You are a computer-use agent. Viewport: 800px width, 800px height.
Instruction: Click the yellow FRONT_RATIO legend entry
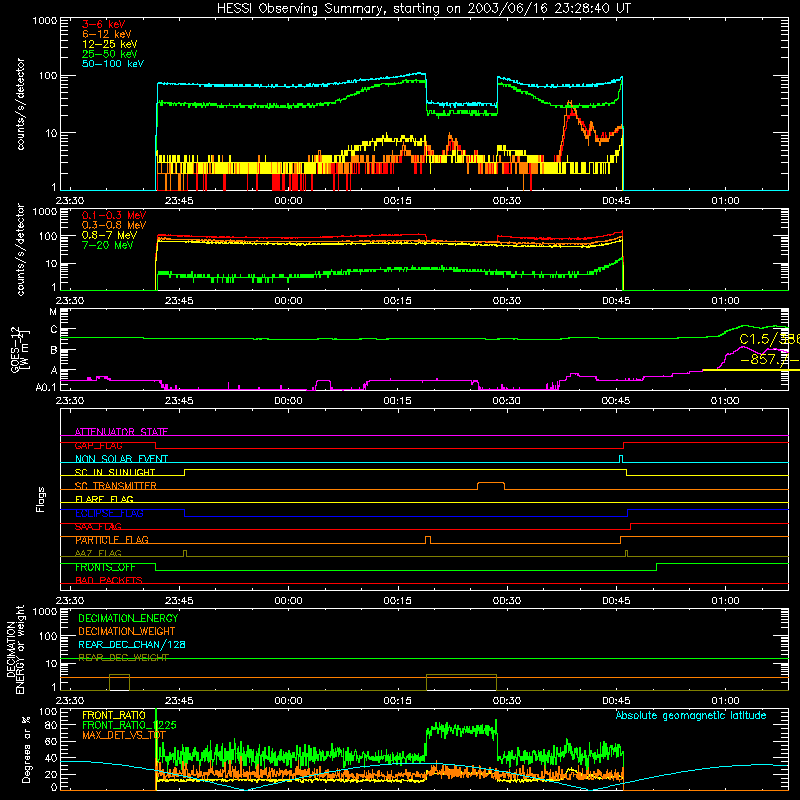coord(114,715)
